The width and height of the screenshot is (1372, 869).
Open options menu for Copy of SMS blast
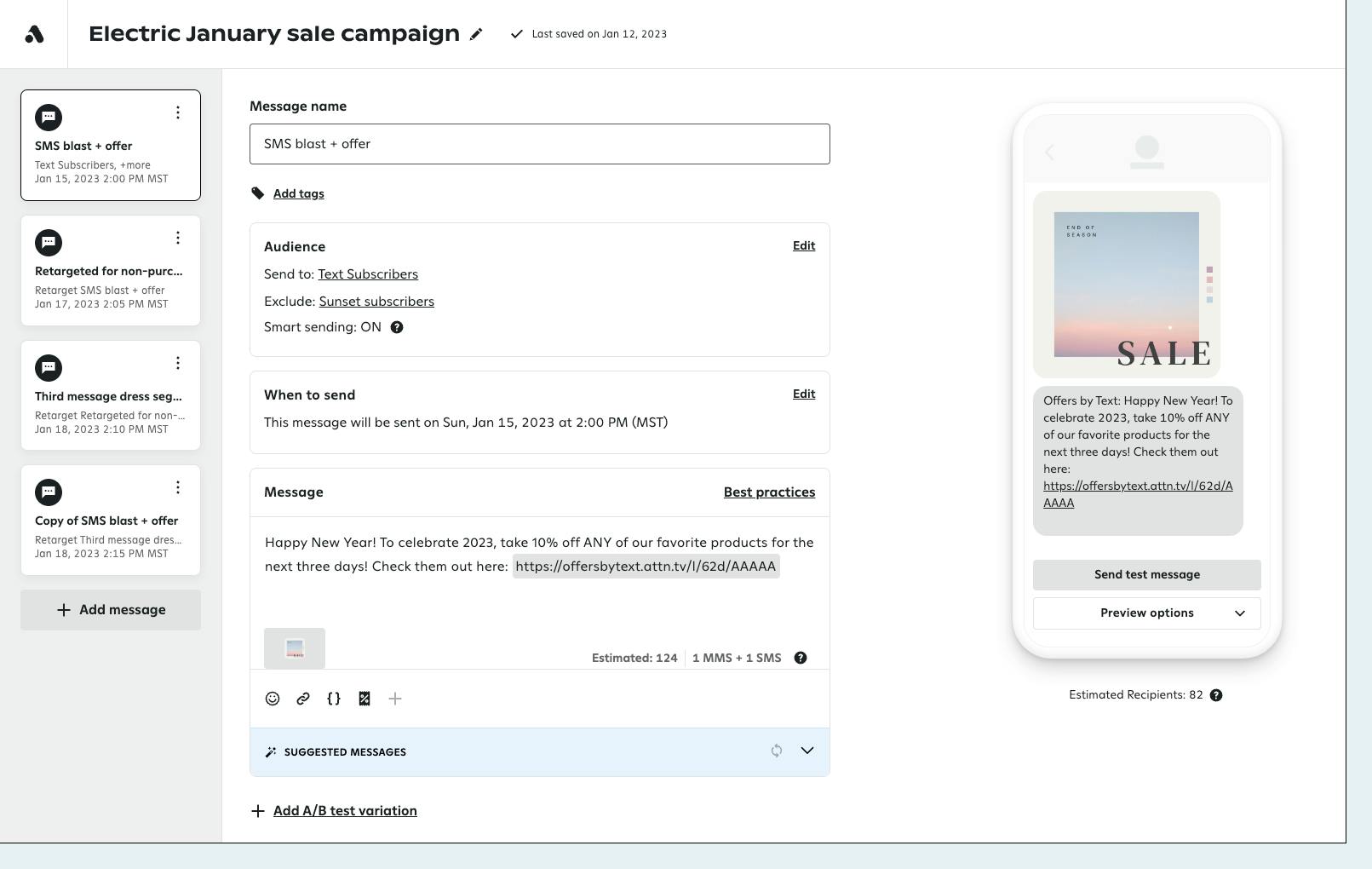tap(177, 487)
